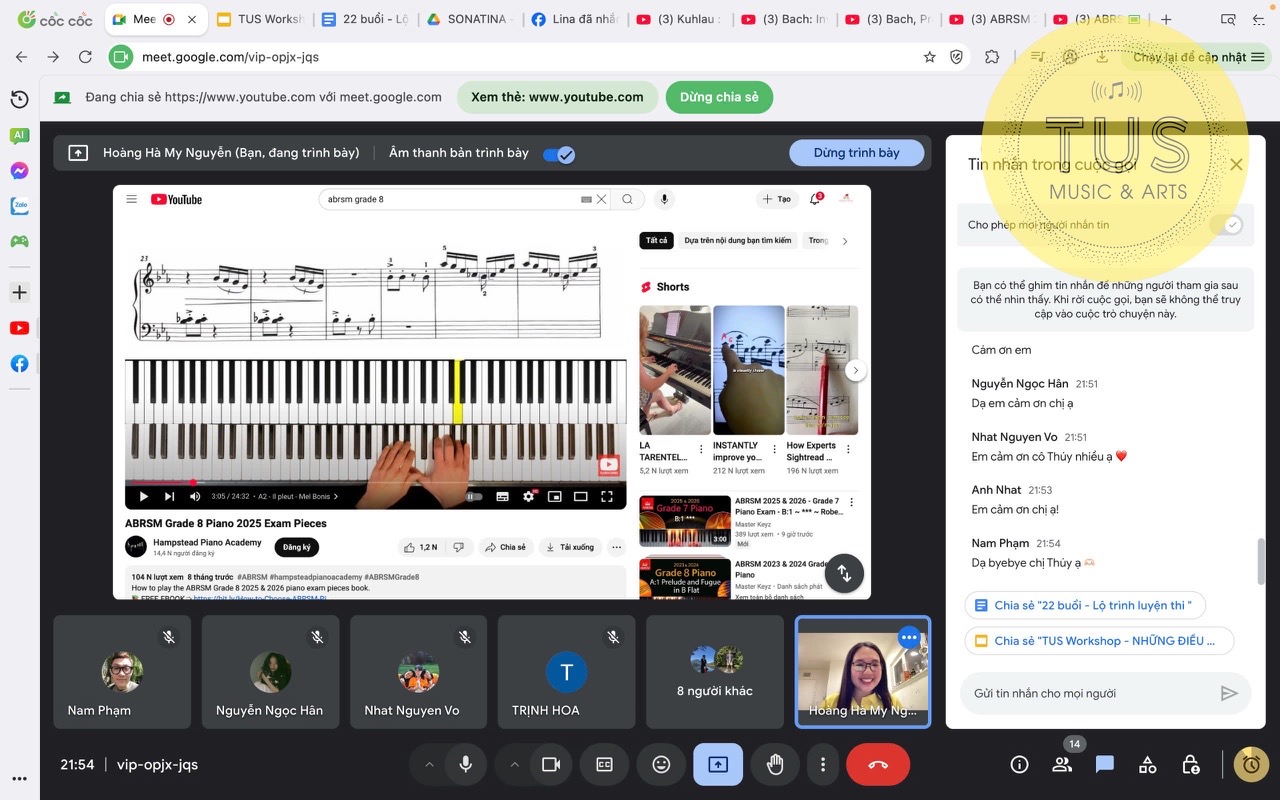Toggle camera in Meet control bar

tap(551, 764)
